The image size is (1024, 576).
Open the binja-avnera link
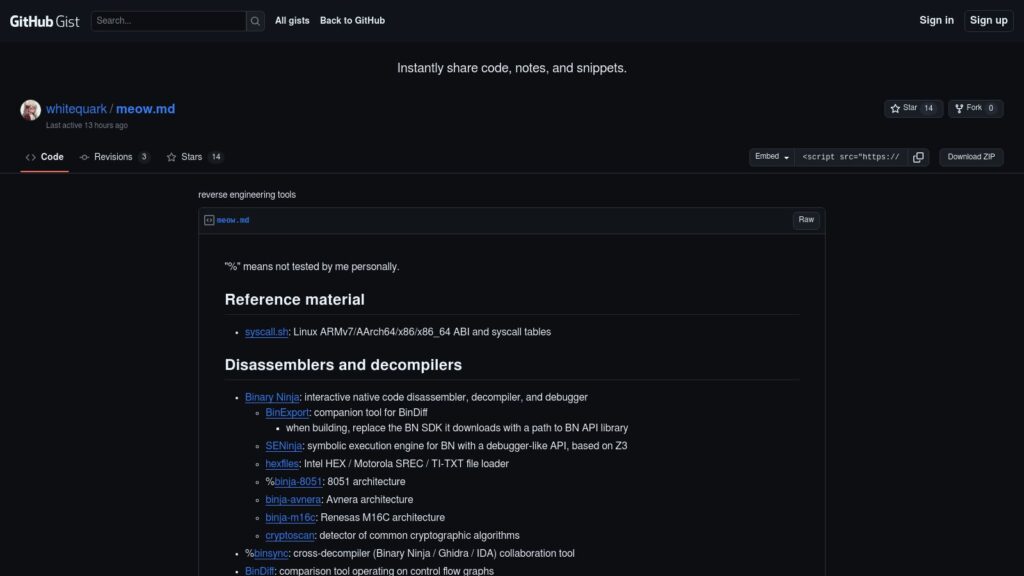(293, 500)
